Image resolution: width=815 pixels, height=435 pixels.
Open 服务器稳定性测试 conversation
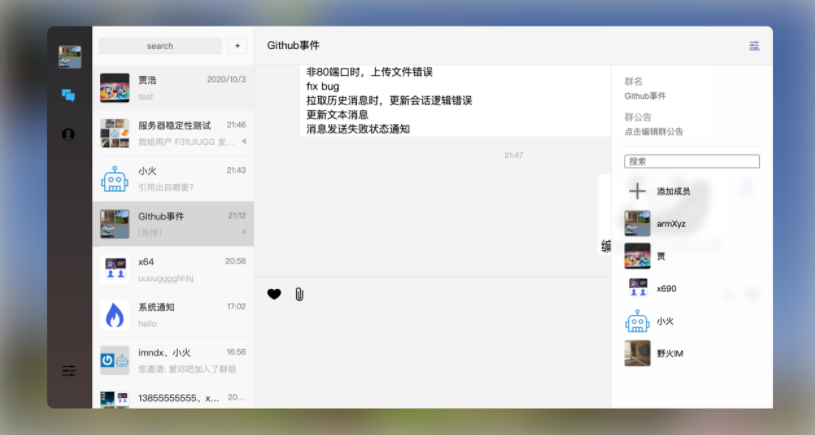pos(173,133)
